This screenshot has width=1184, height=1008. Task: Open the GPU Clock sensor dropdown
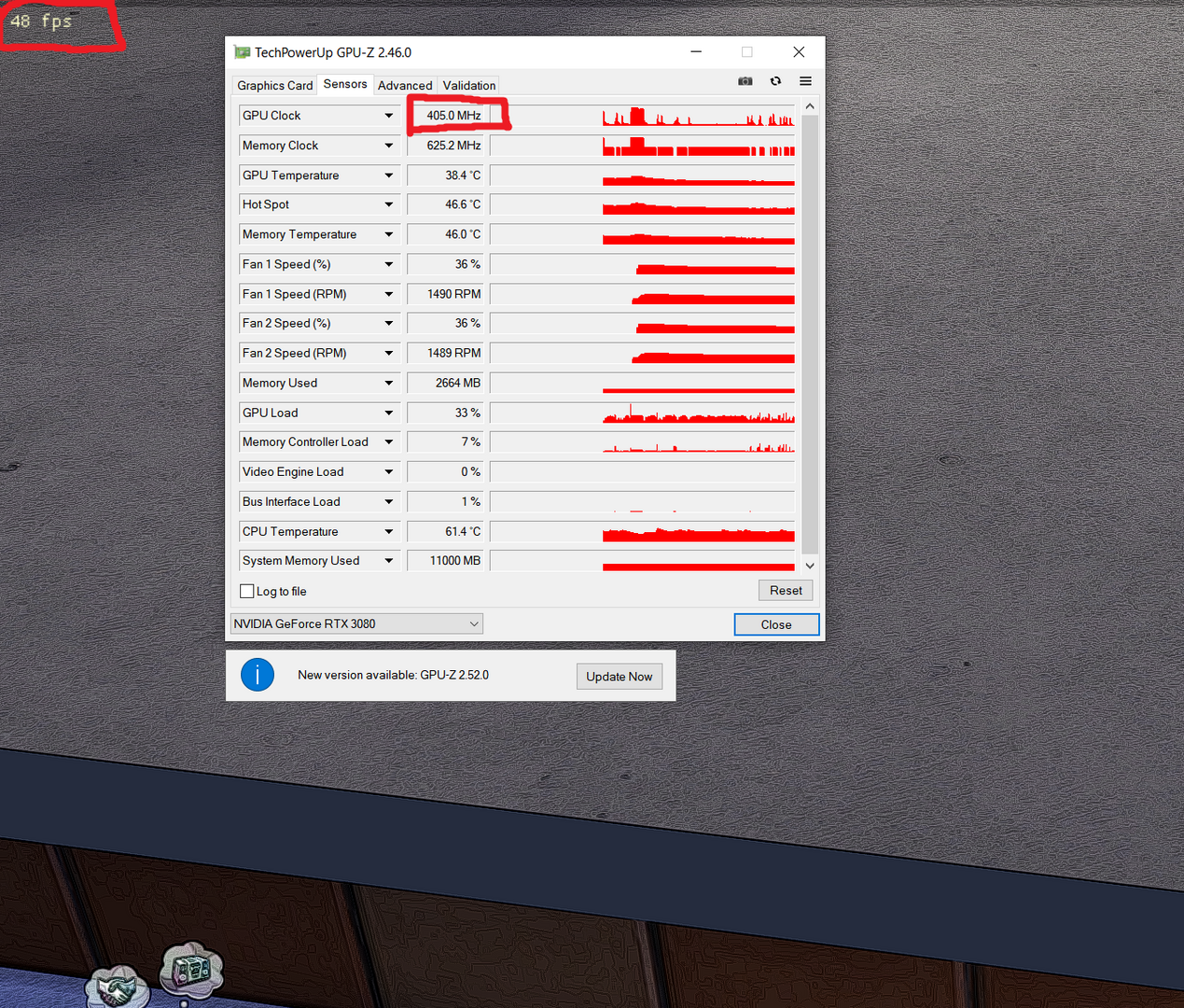click(x=389, y=116)
